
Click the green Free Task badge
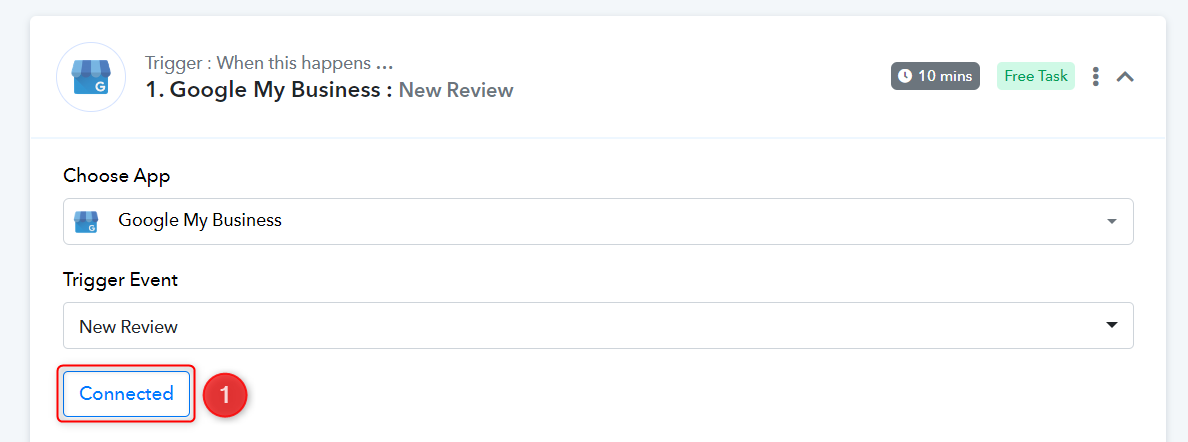[1036, 76]
